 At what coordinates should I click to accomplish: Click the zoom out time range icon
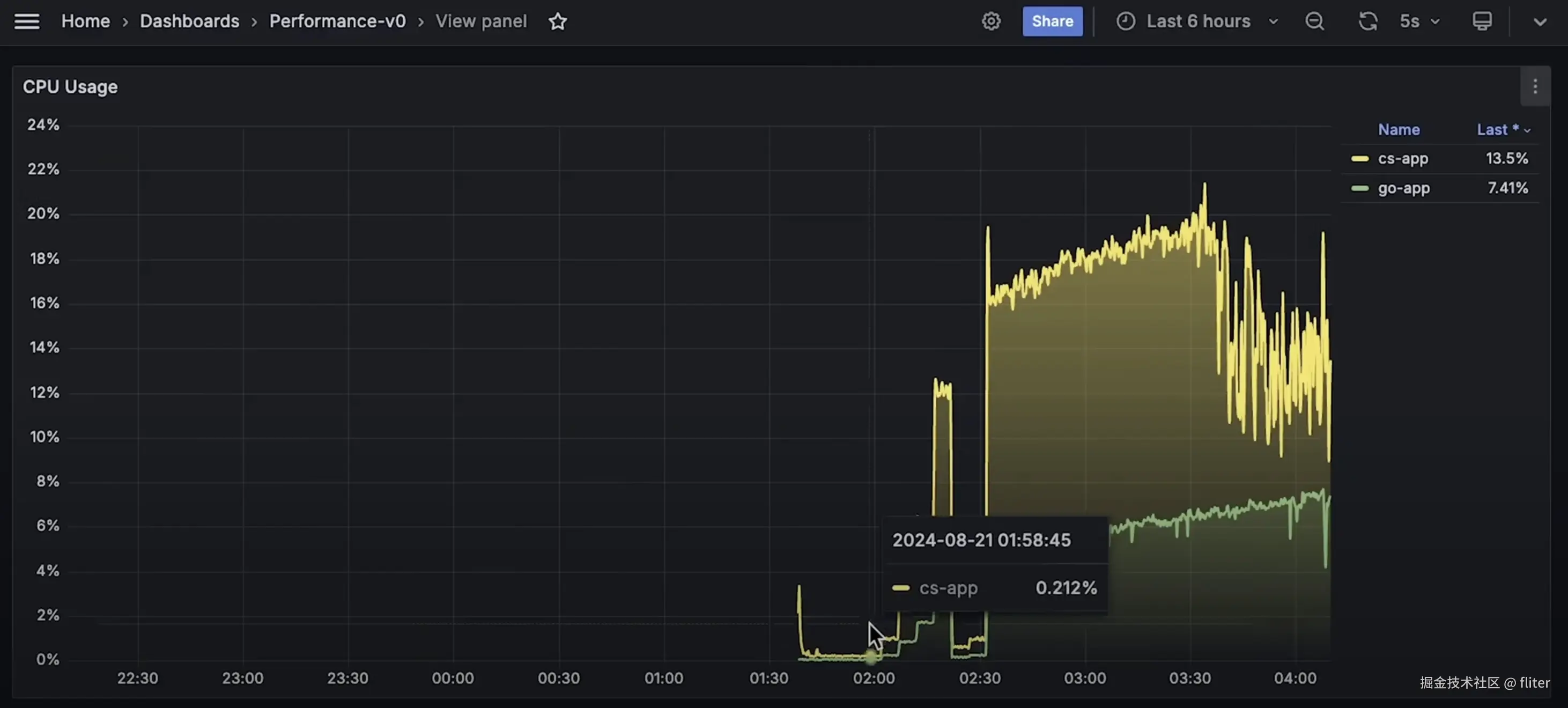pos(1315,21)
